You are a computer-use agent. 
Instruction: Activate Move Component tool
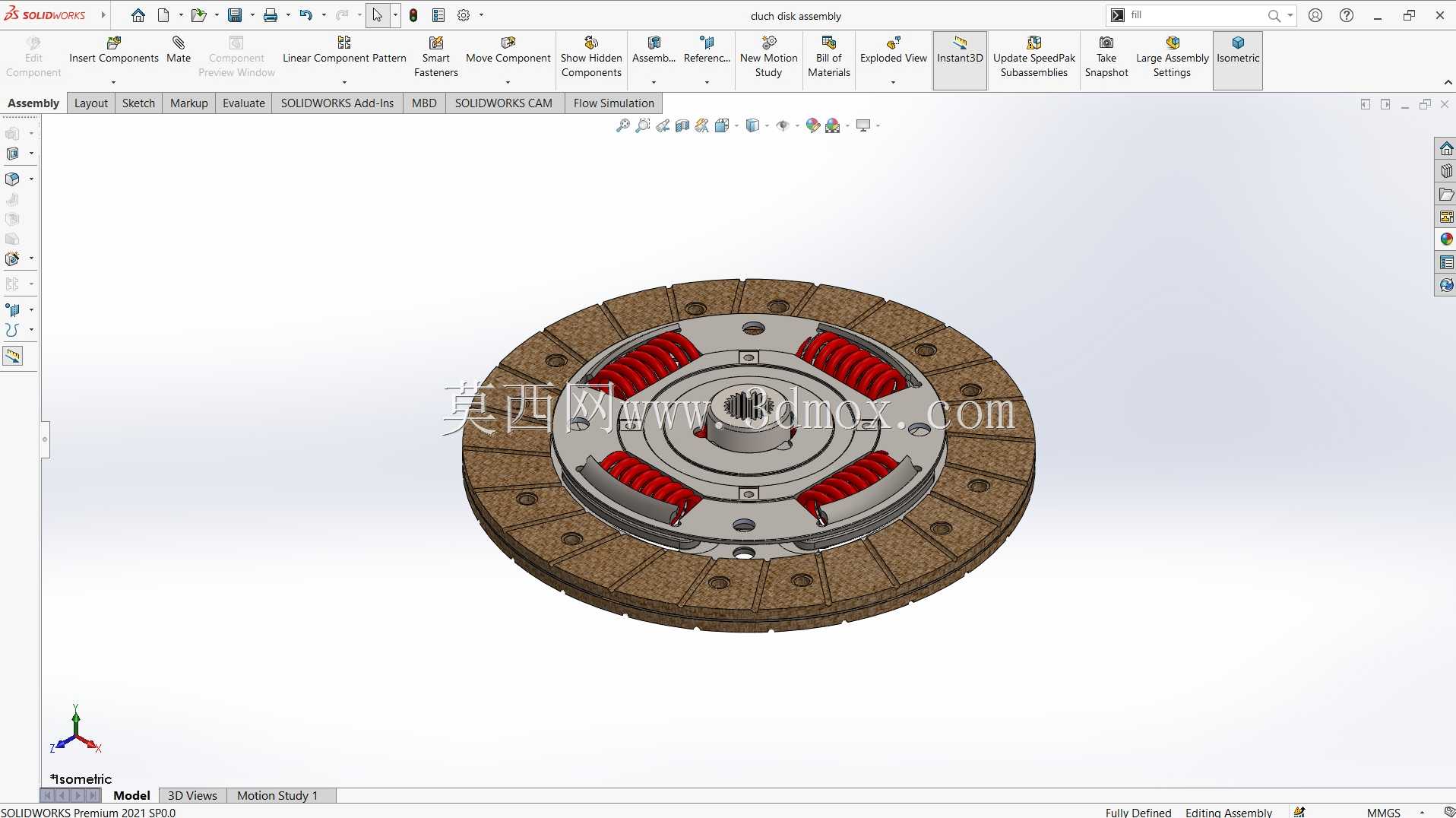(x=508, y=50)
